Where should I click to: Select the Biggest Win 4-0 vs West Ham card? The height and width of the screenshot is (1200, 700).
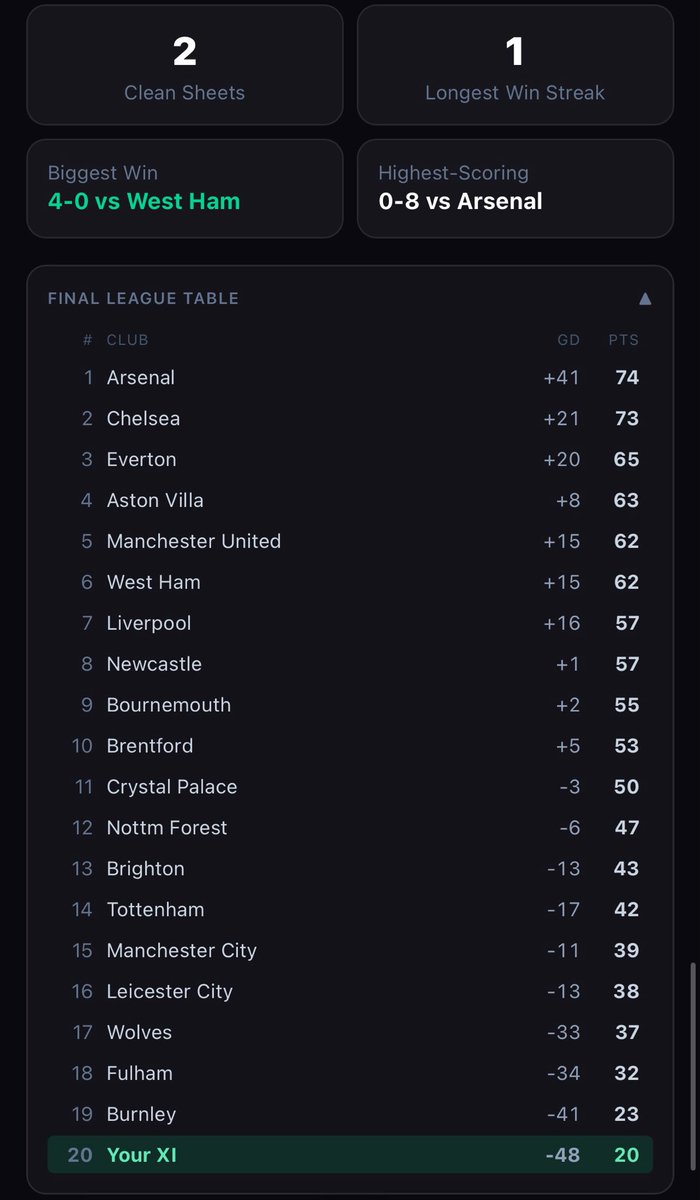184,188
